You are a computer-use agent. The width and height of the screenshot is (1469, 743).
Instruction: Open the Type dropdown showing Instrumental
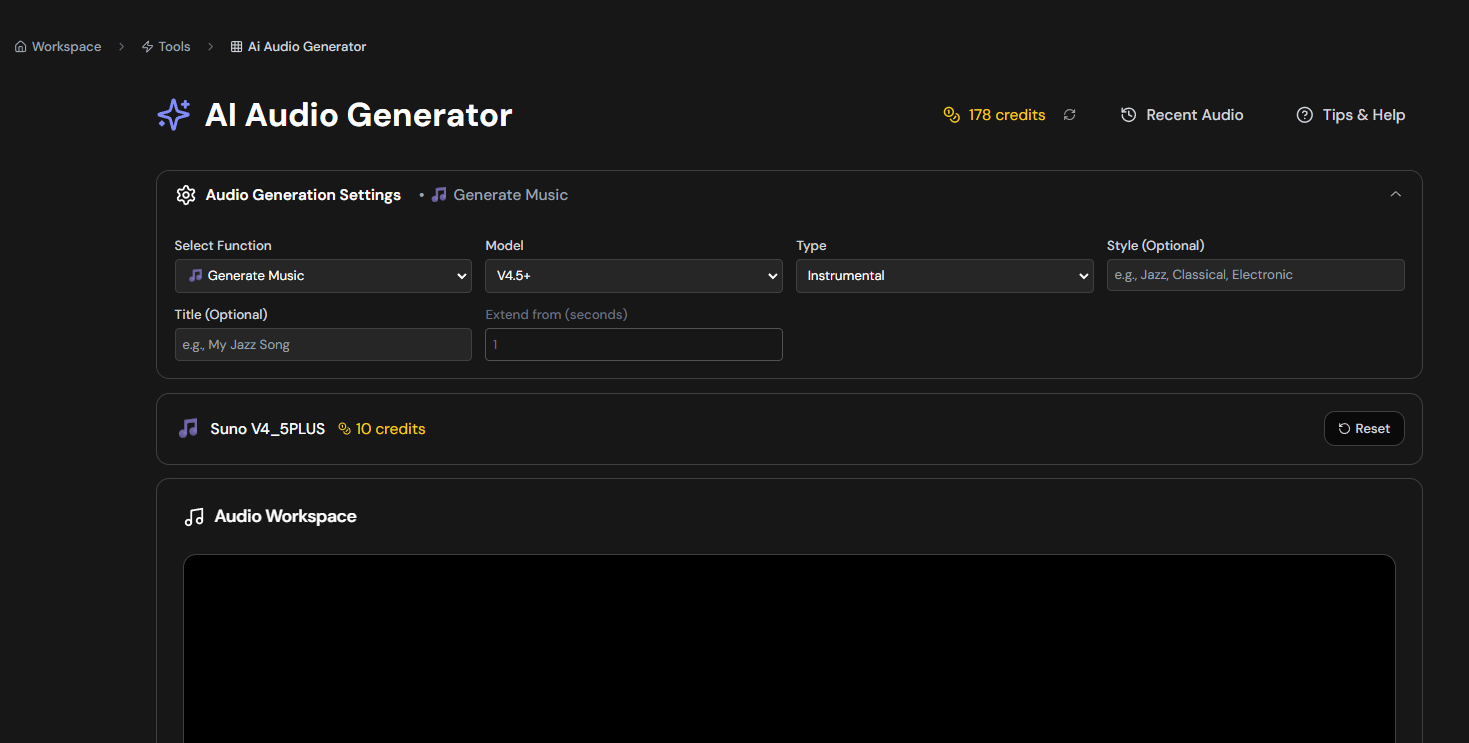tap(945, 276)
